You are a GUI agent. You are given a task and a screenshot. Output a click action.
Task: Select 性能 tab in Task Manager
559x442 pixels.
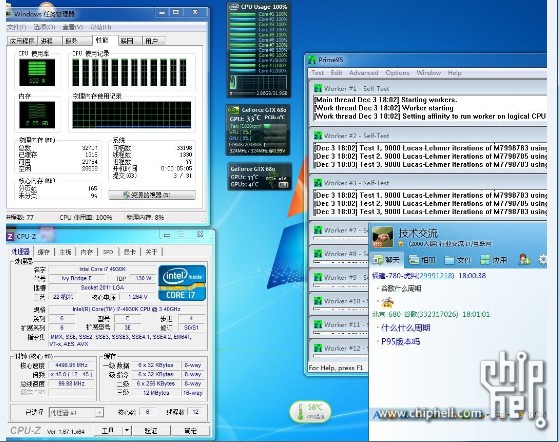(104, 40)
